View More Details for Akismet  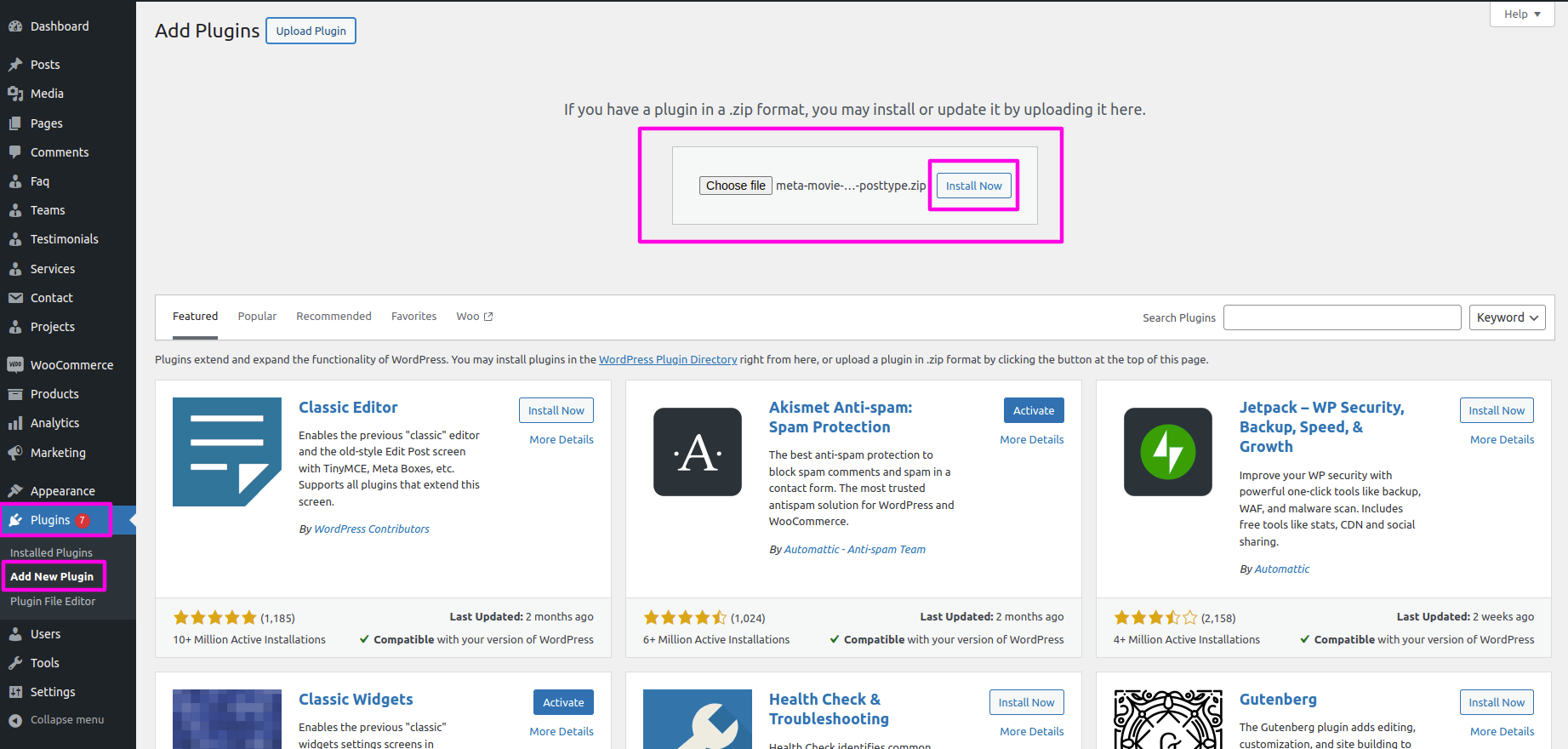coord(1032,440)
